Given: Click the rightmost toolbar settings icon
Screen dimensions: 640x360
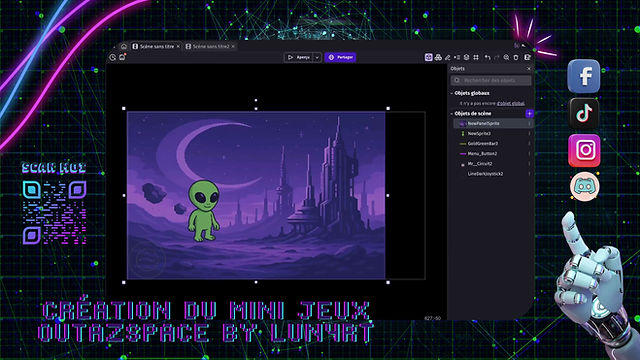Looking at the screenshot, I should tap(527, 58).
